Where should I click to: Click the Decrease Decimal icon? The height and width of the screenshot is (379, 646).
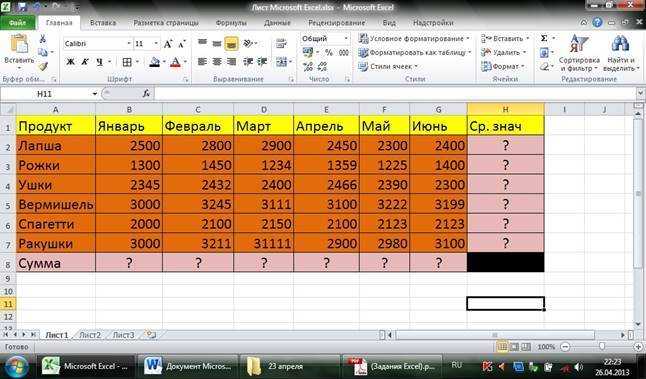[323, 67]
